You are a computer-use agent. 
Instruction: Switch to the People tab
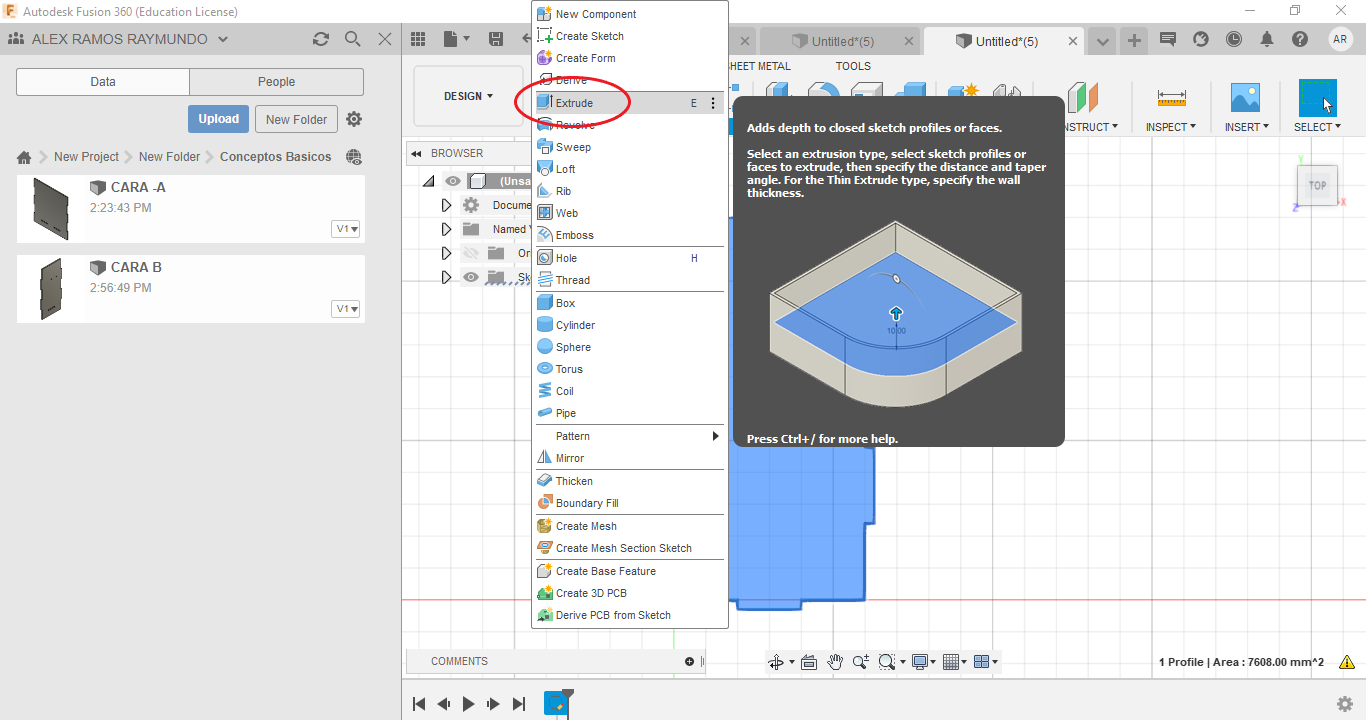(x=276, y=82)
